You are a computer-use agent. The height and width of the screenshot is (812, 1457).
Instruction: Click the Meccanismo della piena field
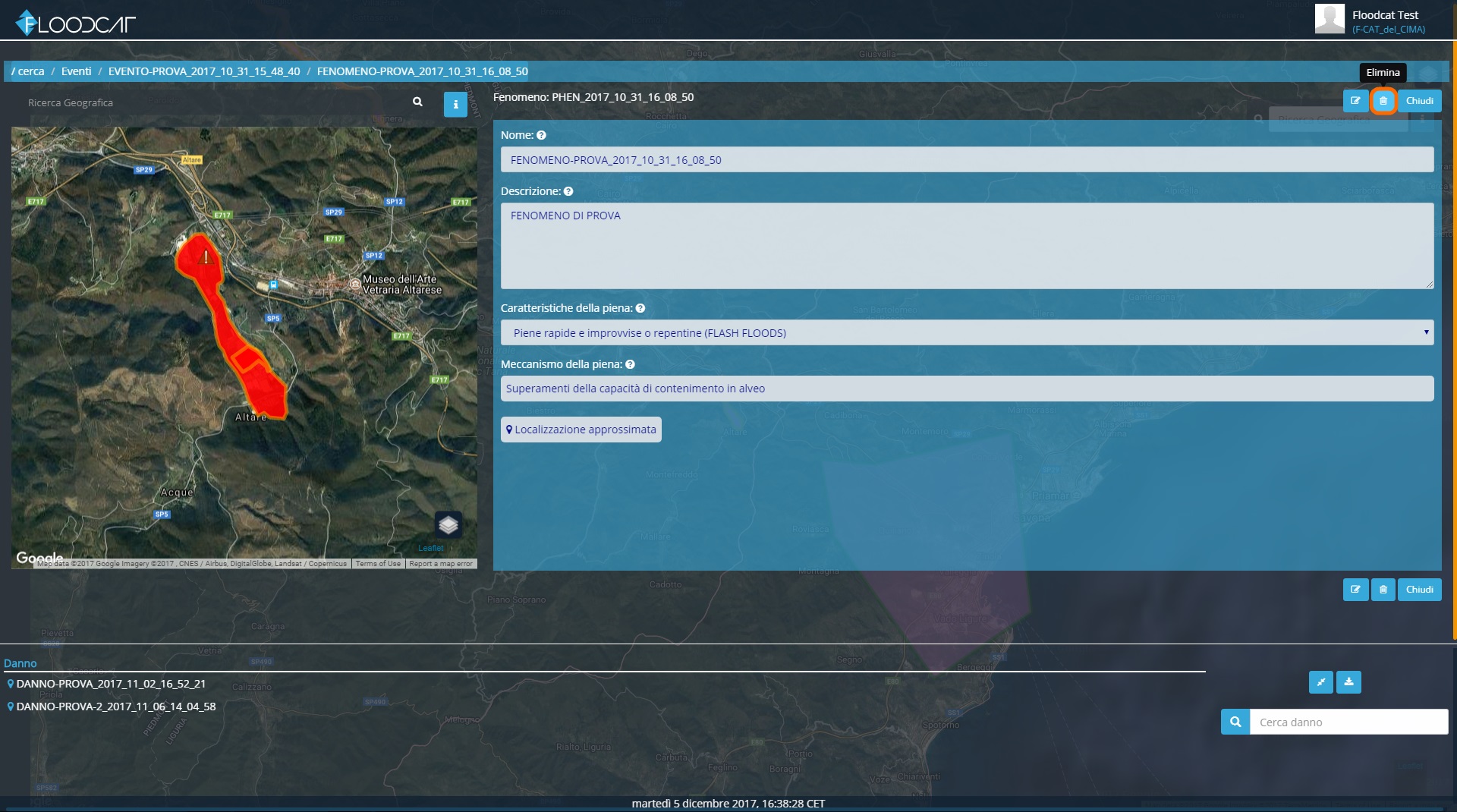[x=967, y=389]
